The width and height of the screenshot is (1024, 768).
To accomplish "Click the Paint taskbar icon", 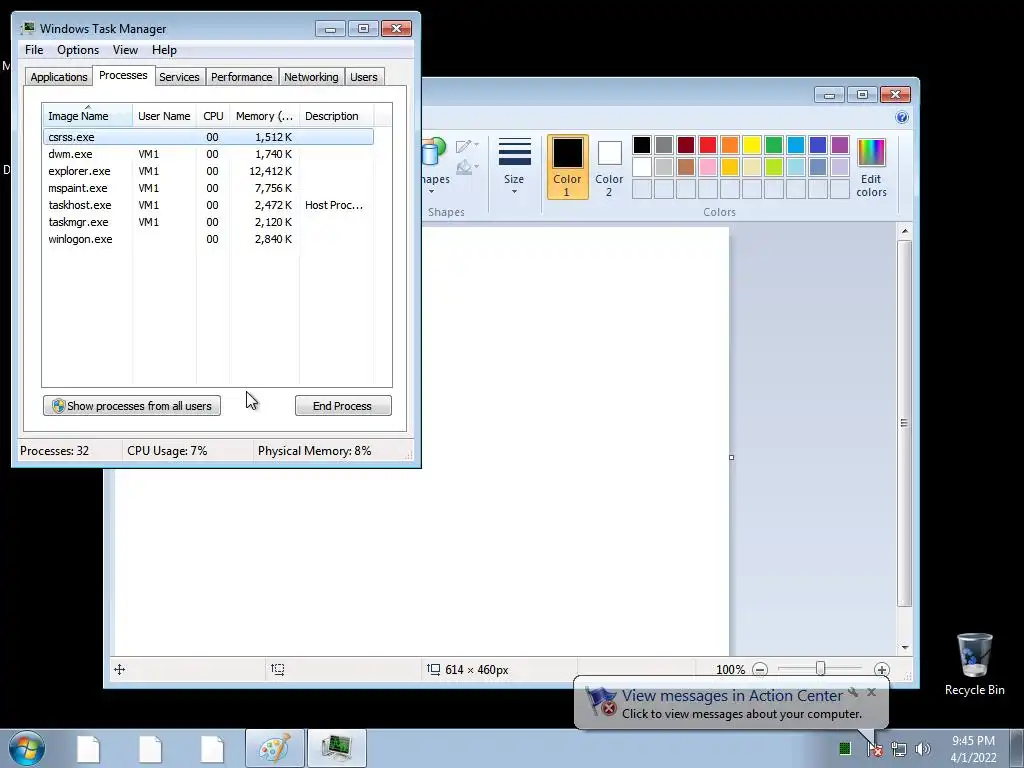I will point(275,748).
